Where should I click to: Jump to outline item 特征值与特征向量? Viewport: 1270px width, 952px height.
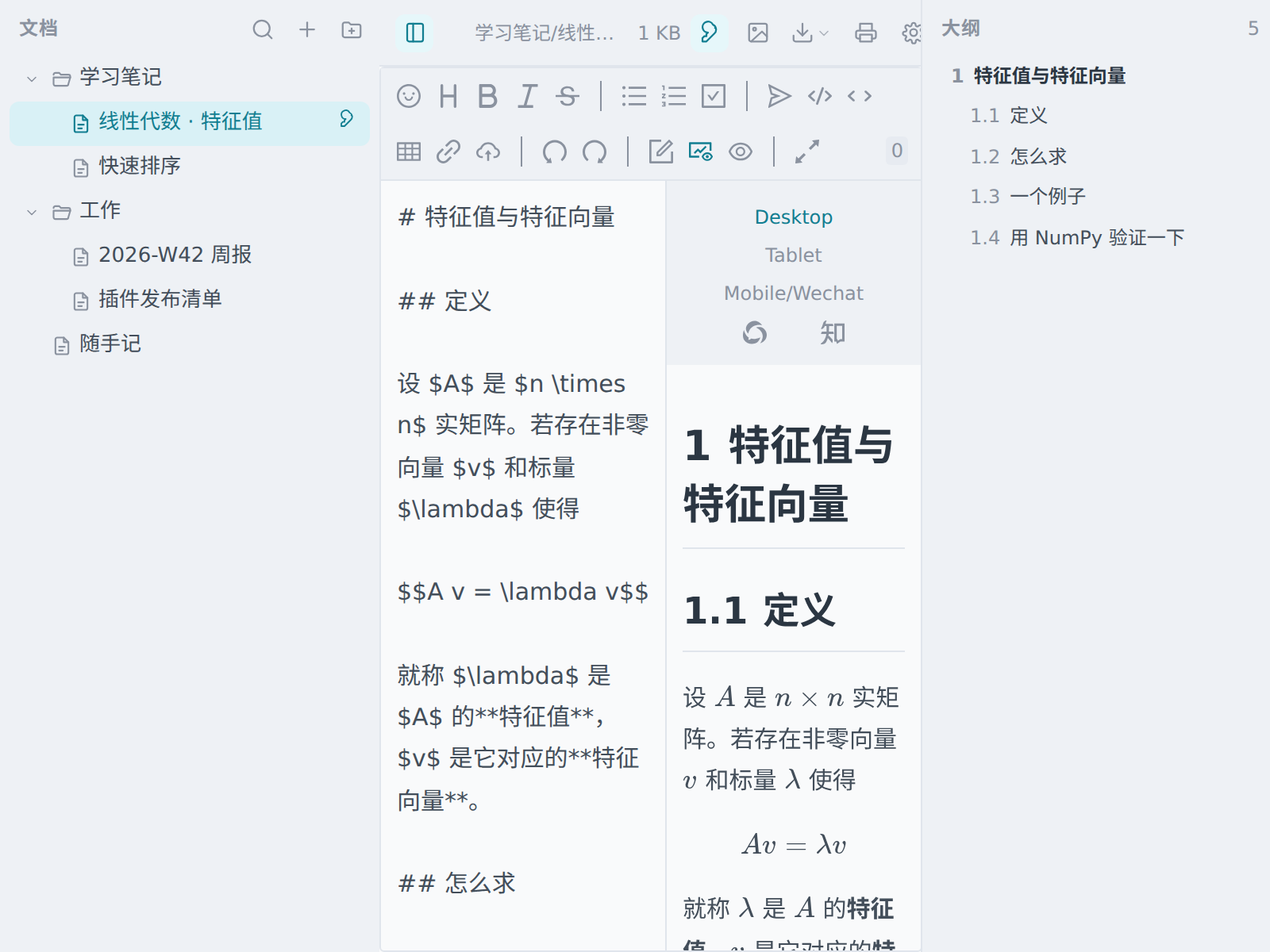[x=1049, y=76]
